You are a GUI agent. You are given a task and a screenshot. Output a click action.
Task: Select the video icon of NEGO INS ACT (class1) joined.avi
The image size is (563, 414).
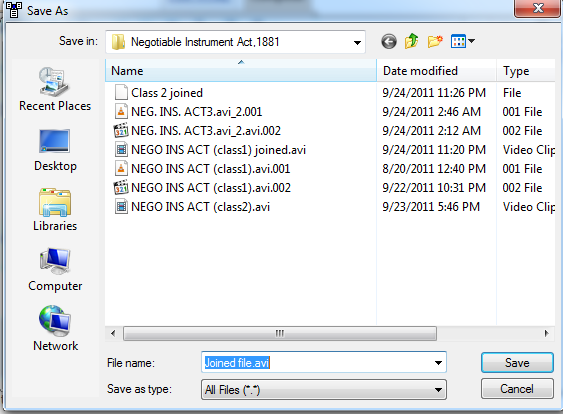click(x=121, y=150)
